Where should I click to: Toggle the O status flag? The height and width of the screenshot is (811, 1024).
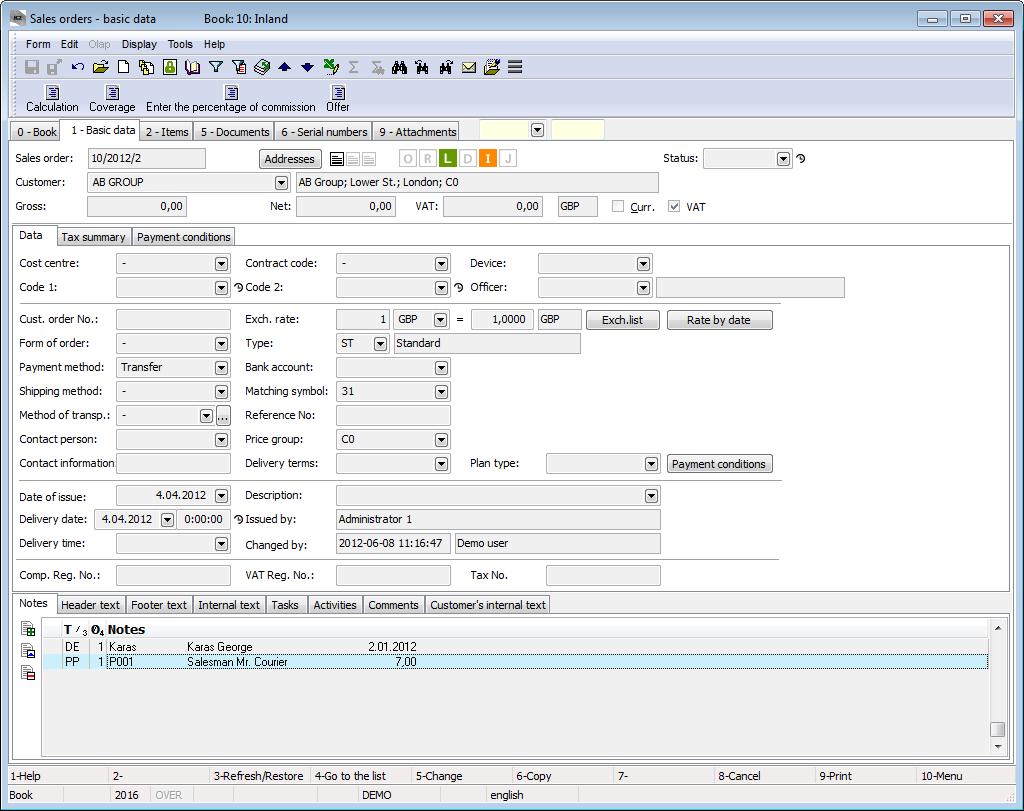tap(408, 159)
